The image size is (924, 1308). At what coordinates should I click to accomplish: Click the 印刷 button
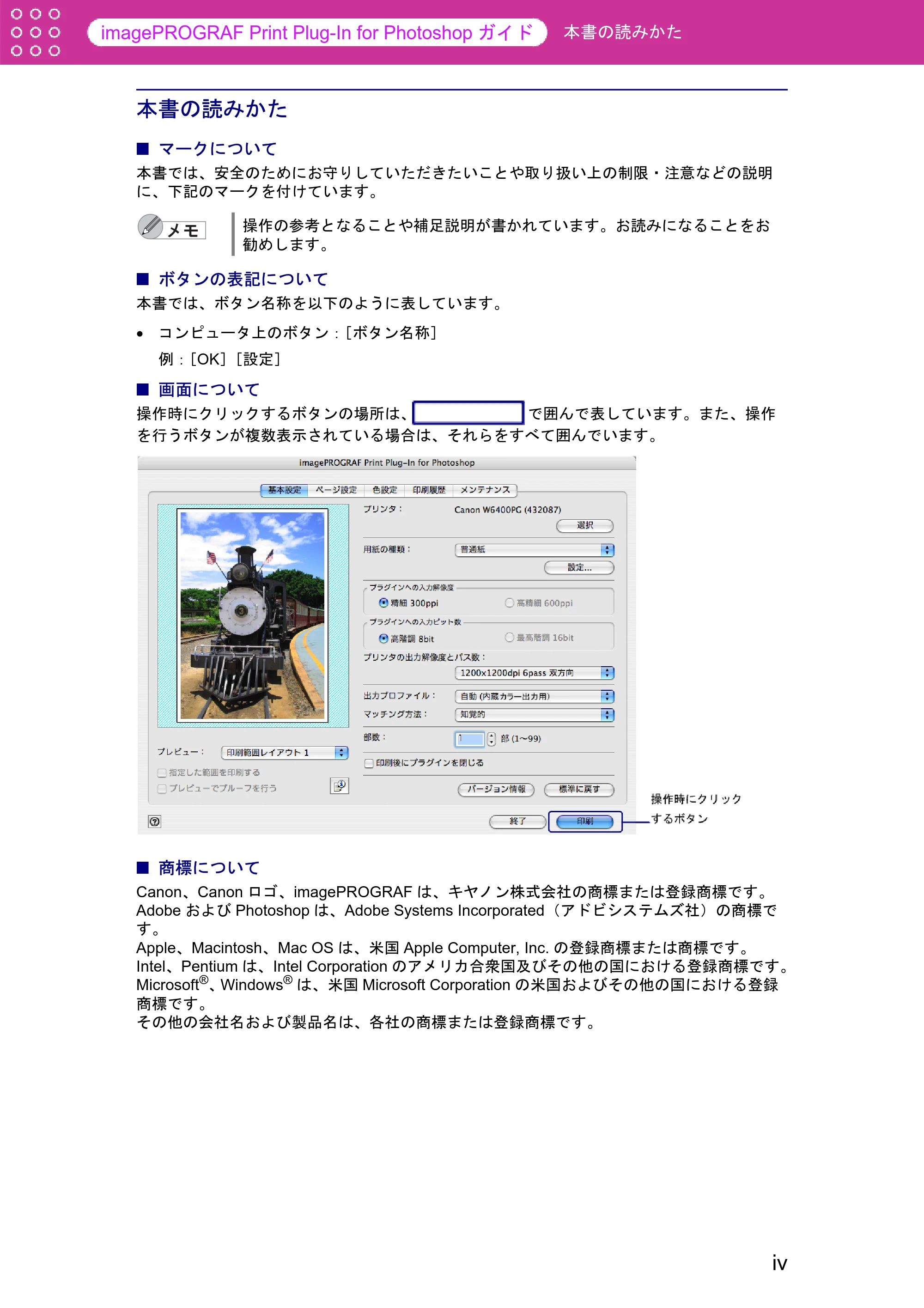(x=584, y=821)
